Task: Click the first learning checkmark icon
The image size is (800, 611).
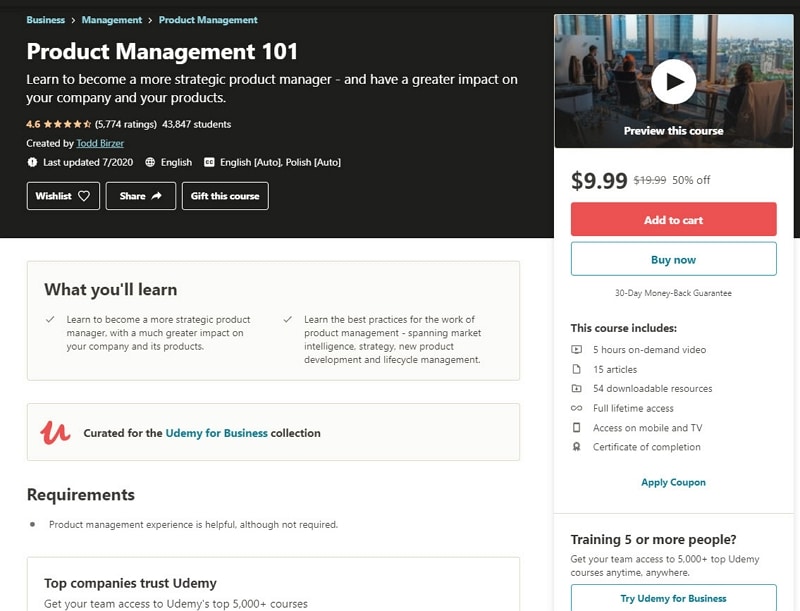Action: coord(50,319)
